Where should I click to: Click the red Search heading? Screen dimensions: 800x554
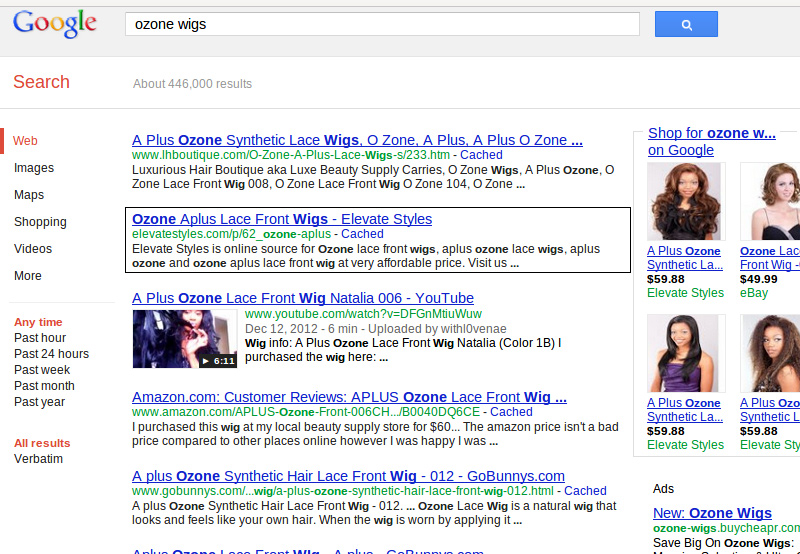click(x=41, y=82)
